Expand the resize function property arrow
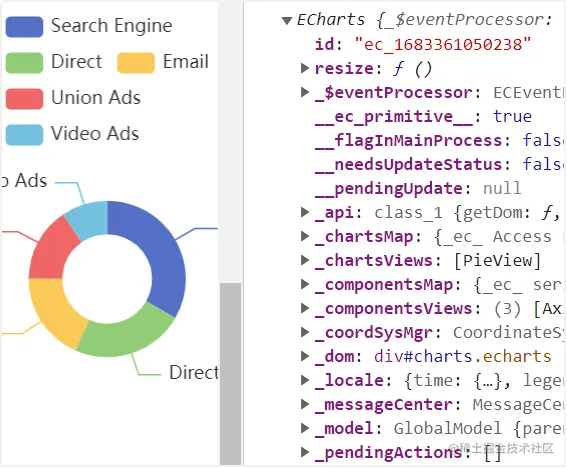The width and height of the screenshot is (567, 468). [305, 68]
